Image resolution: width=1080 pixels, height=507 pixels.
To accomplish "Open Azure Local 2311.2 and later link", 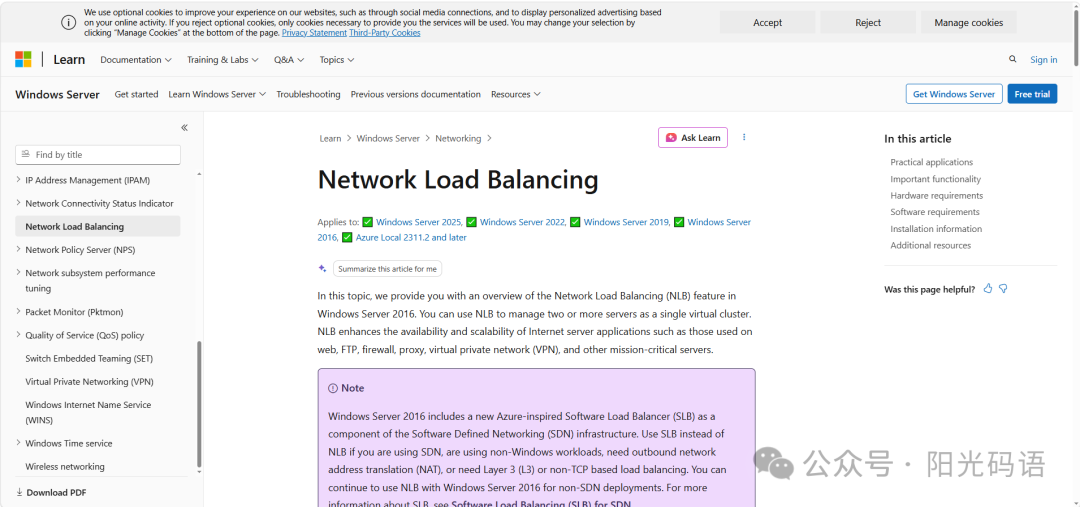I will (411, 237).
